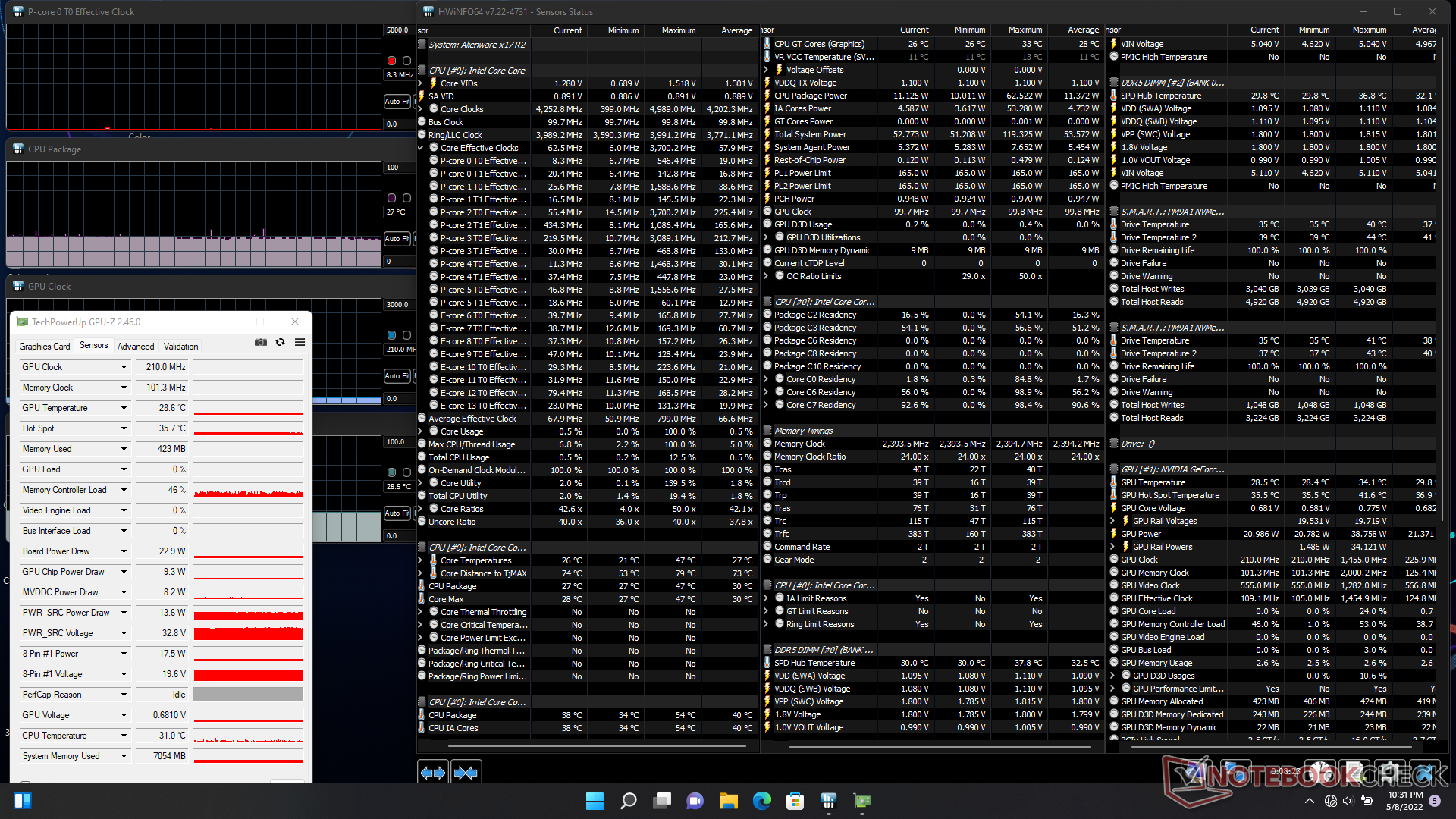Toggle the checkbox beside the red swatch in P-core 0 graph
1456x819 pixels.
click(x=406, y=61)
